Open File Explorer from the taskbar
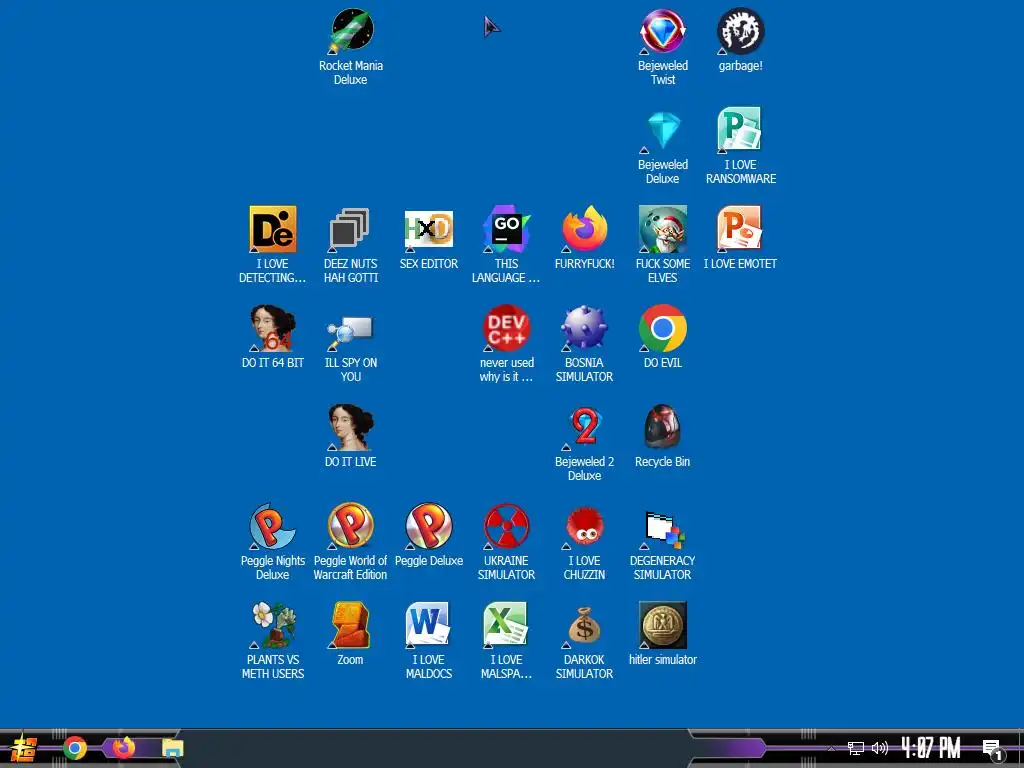Viewport: 1024px width, 768px height. [172, 748]
